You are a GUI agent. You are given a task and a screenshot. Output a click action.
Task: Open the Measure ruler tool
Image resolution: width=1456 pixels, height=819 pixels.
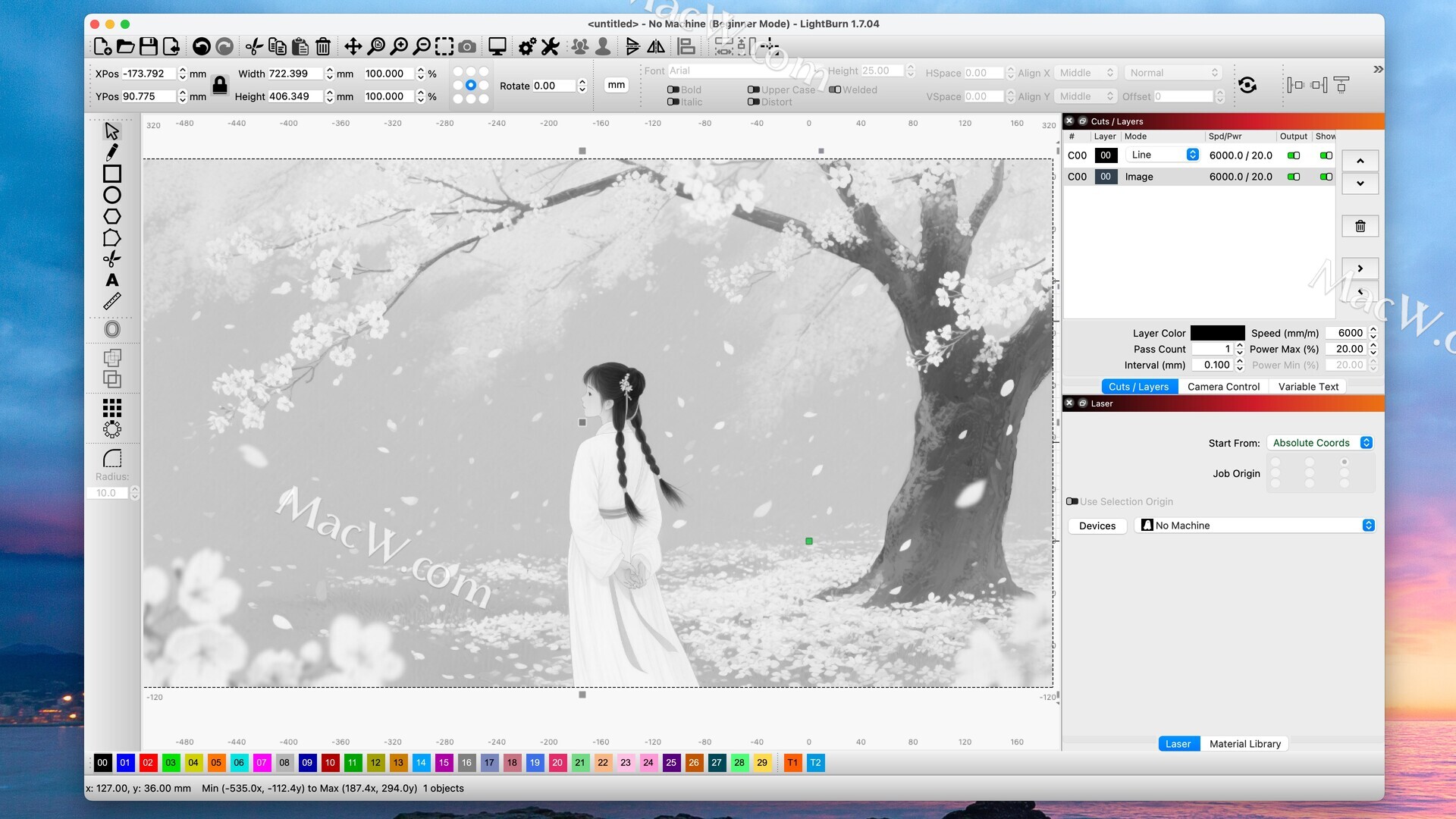coord(111,301)
